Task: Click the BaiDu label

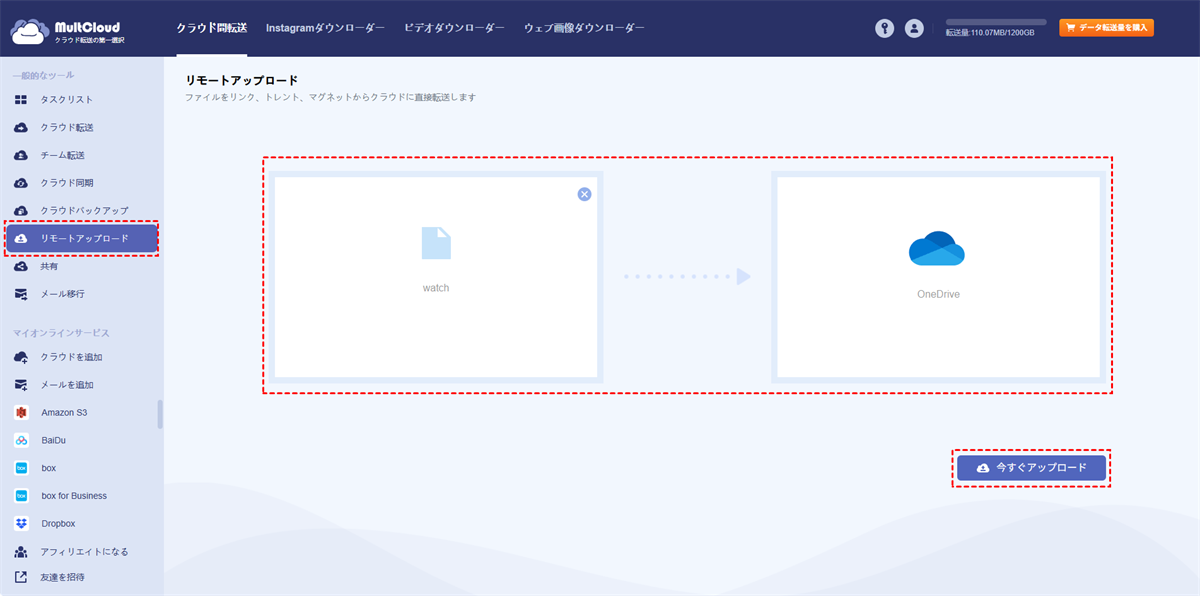Action: (x=54, y=440)
